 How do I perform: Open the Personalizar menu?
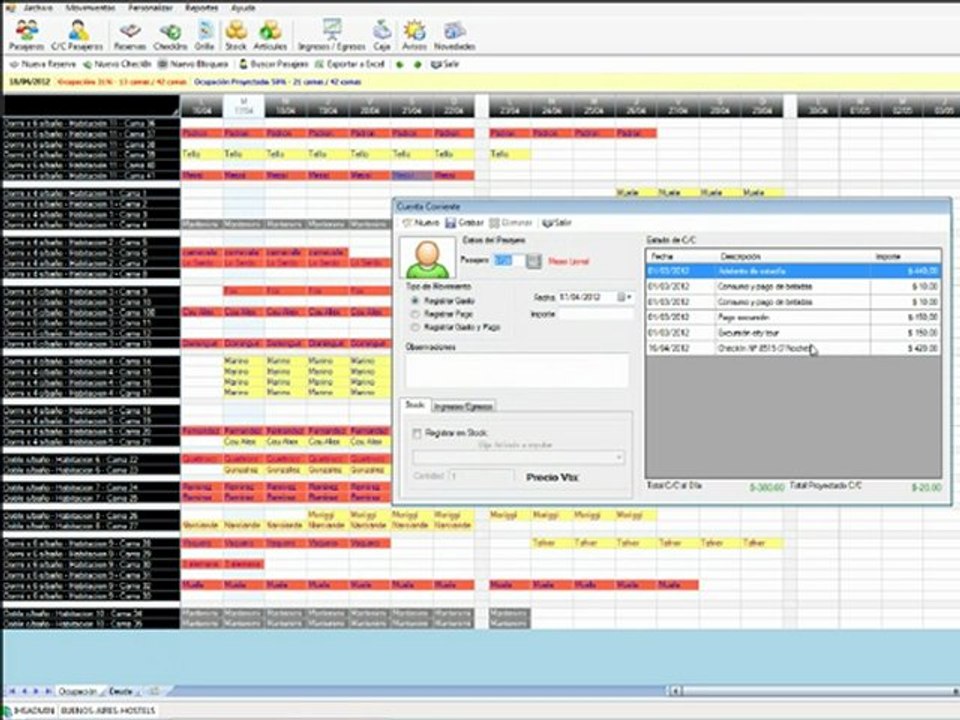(151, 8)
